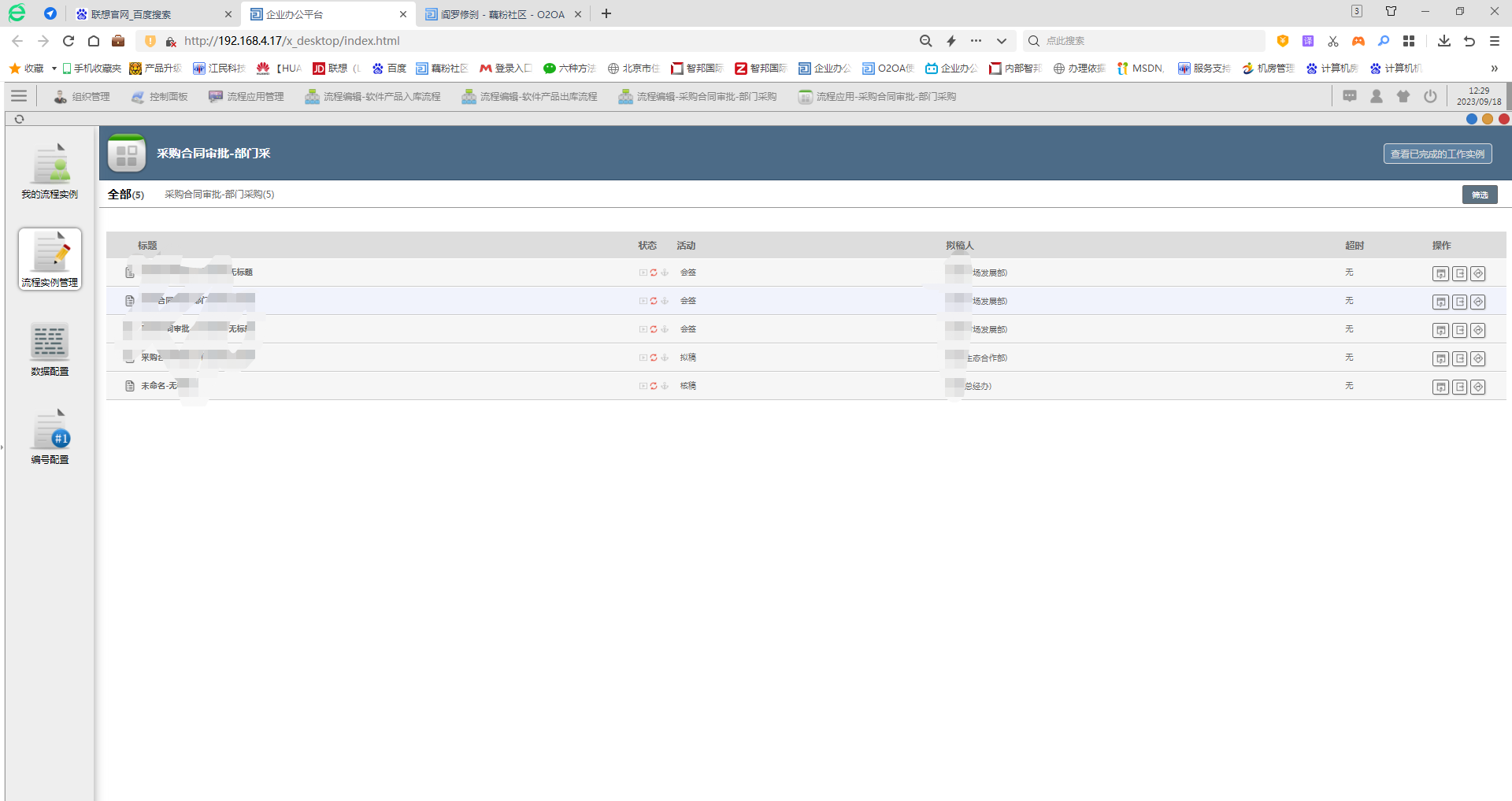Open the 百度 bookmark

pyautogui.click(x=389, y=69)
